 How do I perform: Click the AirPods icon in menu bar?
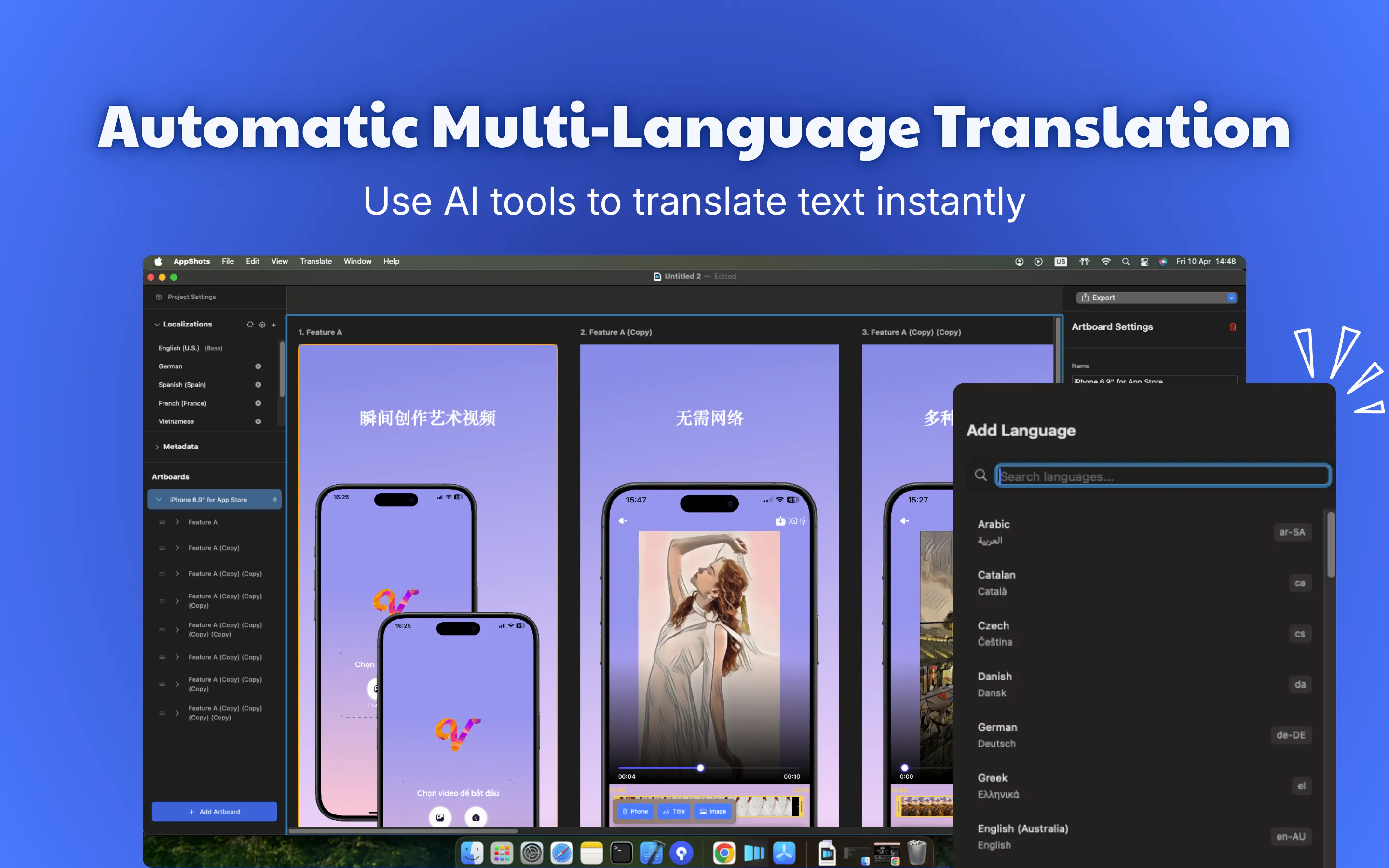pos(1084,261)
